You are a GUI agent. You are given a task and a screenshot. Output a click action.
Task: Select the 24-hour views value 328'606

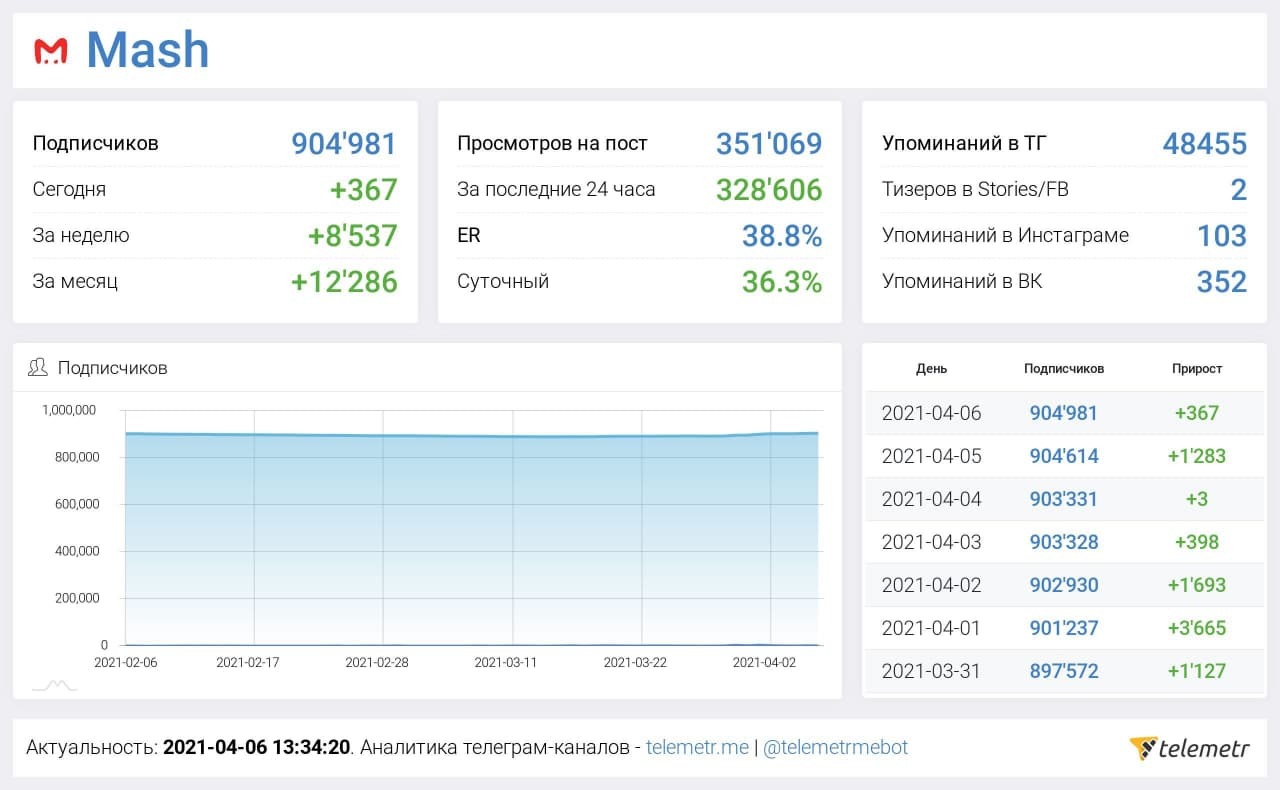(x=769, y=190)
